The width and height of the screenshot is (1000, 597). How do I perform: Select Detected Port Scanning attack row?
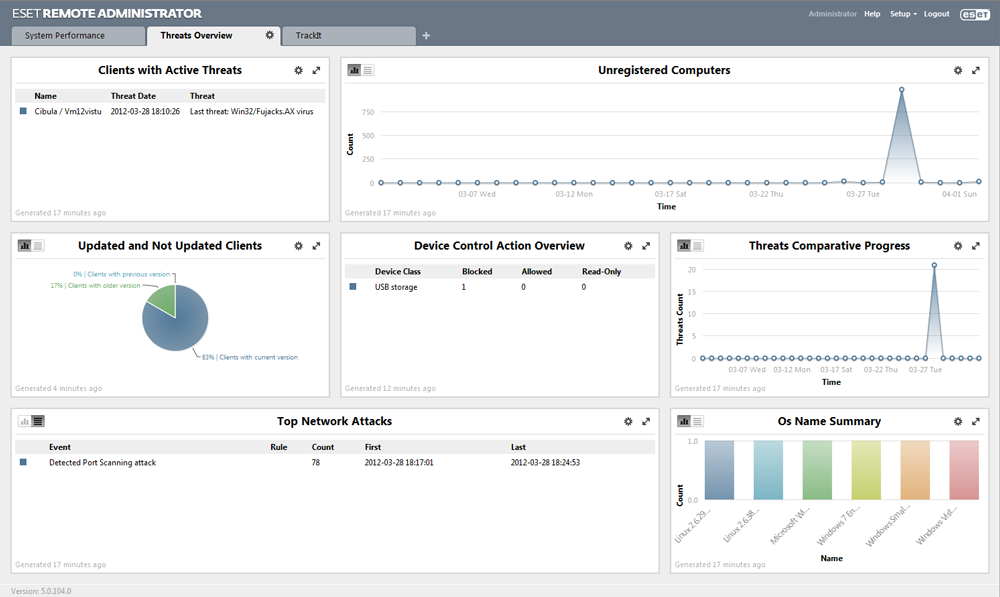[x=335, y=462]
